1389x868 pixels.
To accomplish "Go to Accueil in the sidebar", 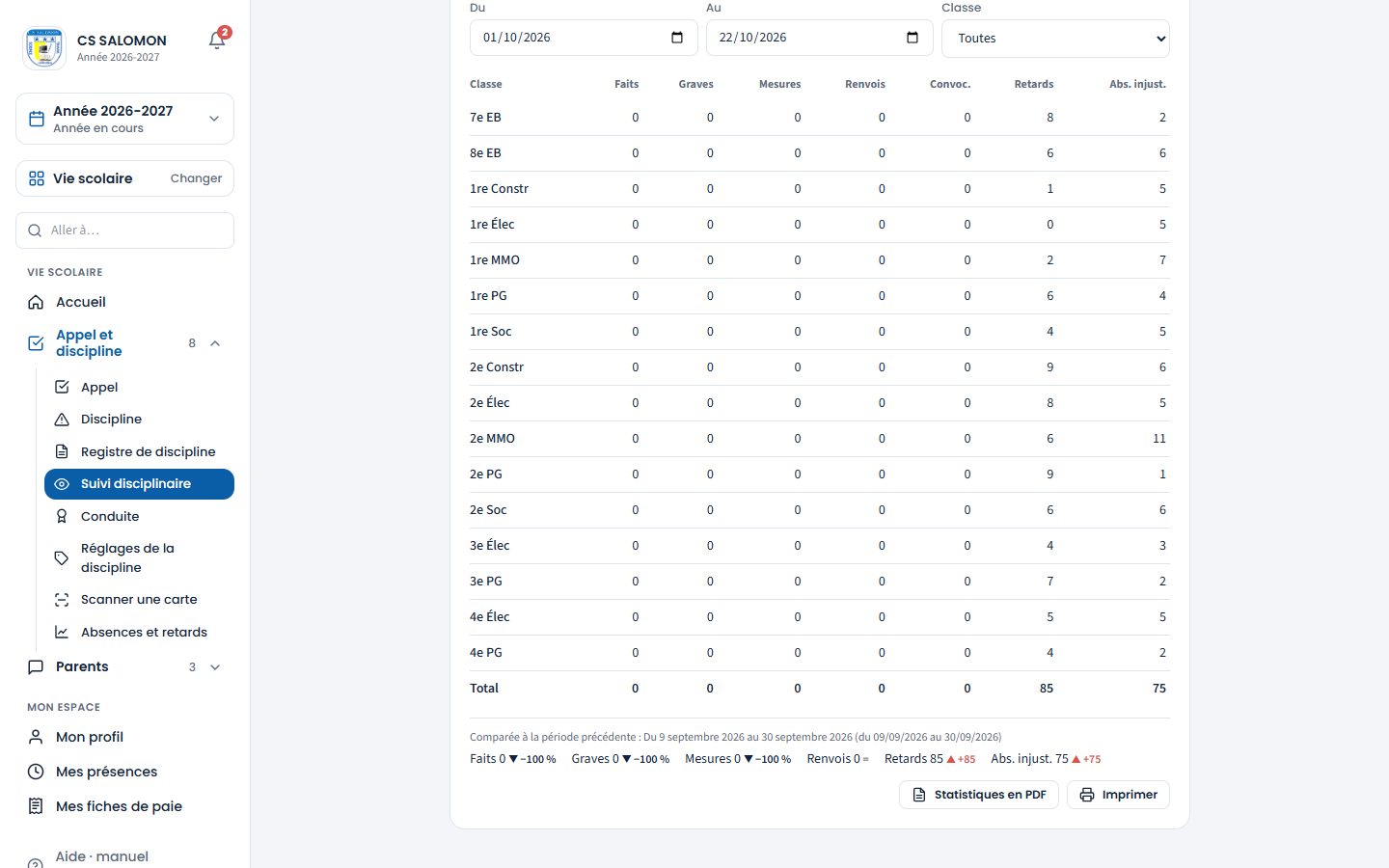I will point(124,302).
